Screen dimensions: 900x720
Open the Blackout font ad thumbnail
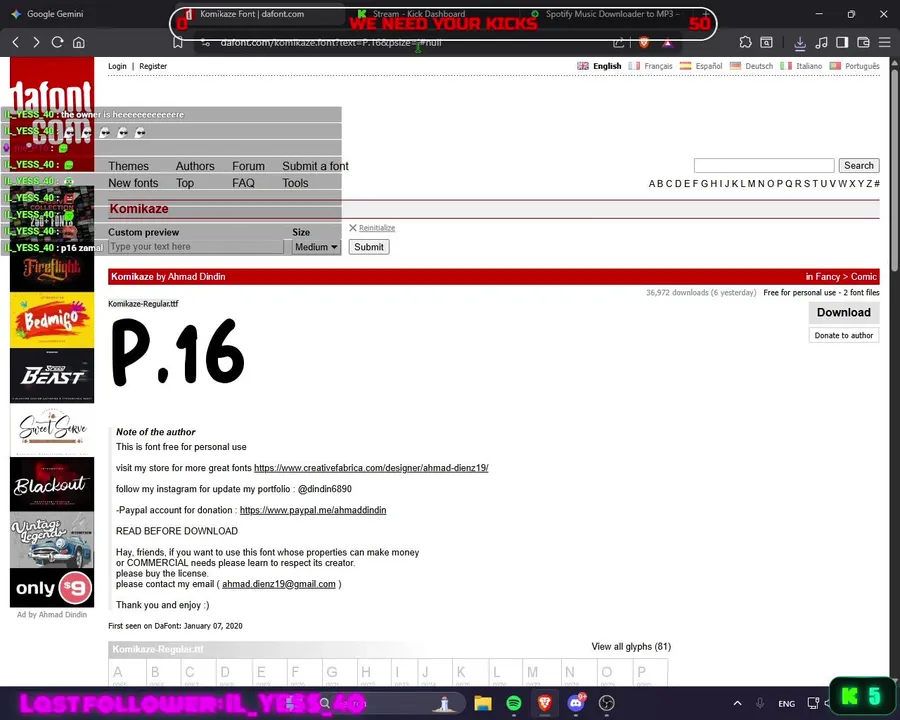coord(52,484)
